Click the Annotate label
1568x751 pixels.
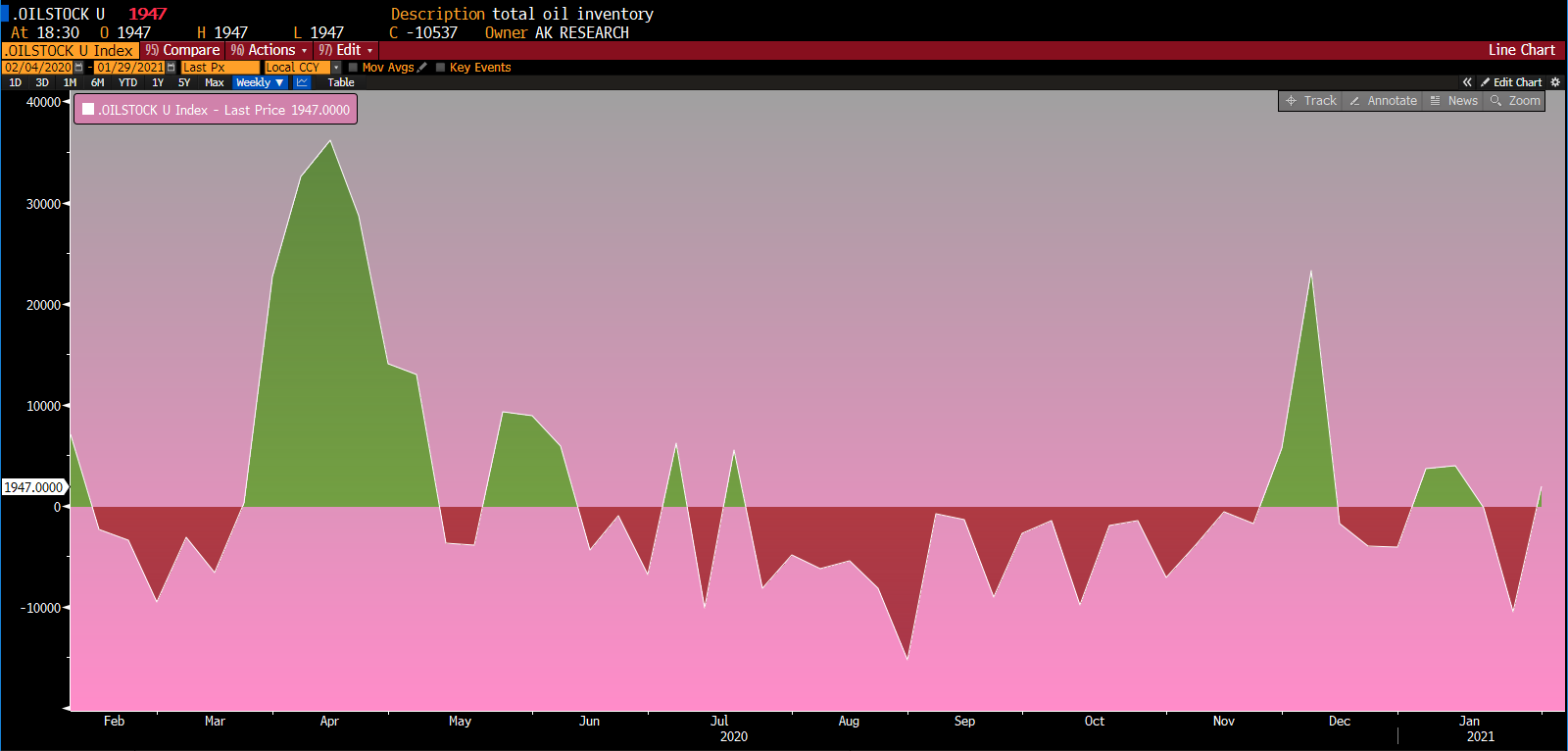click(x=1392, y=101)
